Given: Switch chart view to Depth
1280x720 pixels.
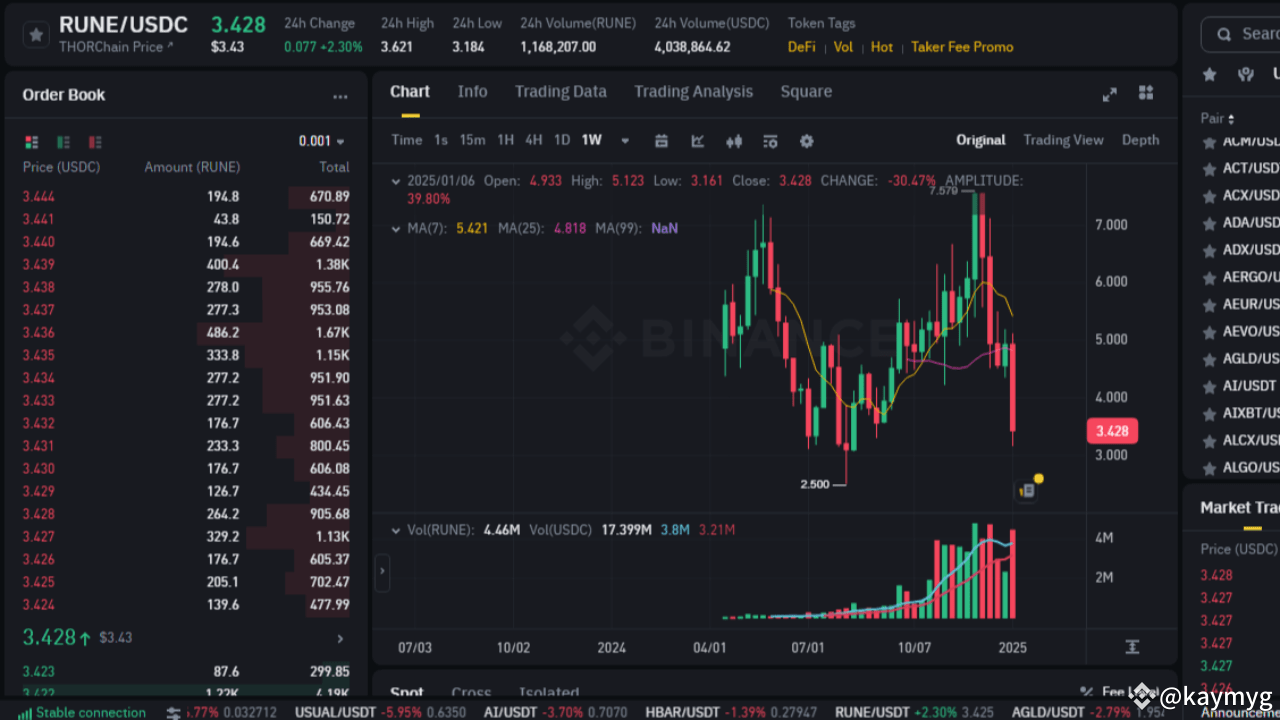Looking at the screenshot, I should click(x=1140, y=140).
